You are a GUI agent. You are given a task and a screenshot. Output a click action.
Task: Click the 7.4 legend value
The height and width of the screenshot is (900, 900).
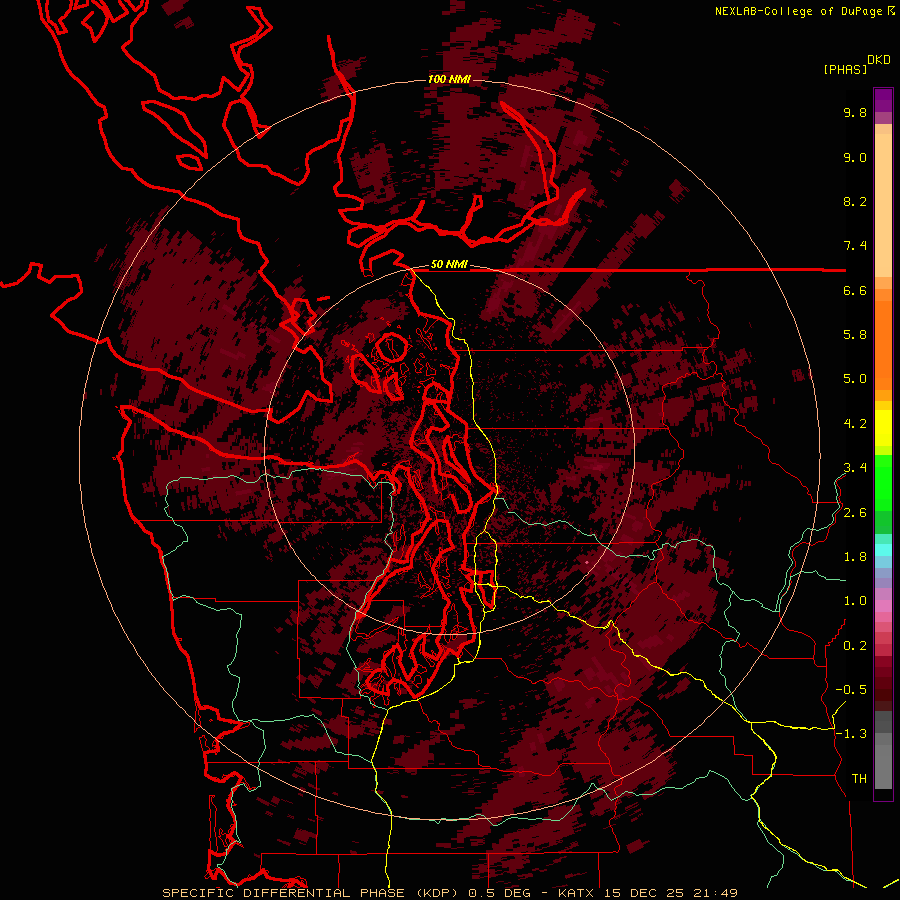click(855, 246)
